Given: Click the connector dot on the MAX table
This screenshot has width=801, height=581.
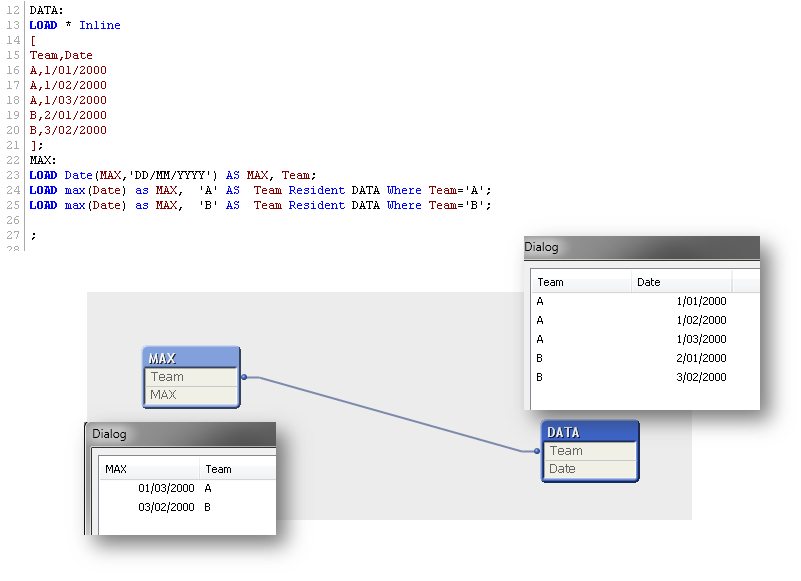Looking at the screenshot, I should [x=244, y=377].
